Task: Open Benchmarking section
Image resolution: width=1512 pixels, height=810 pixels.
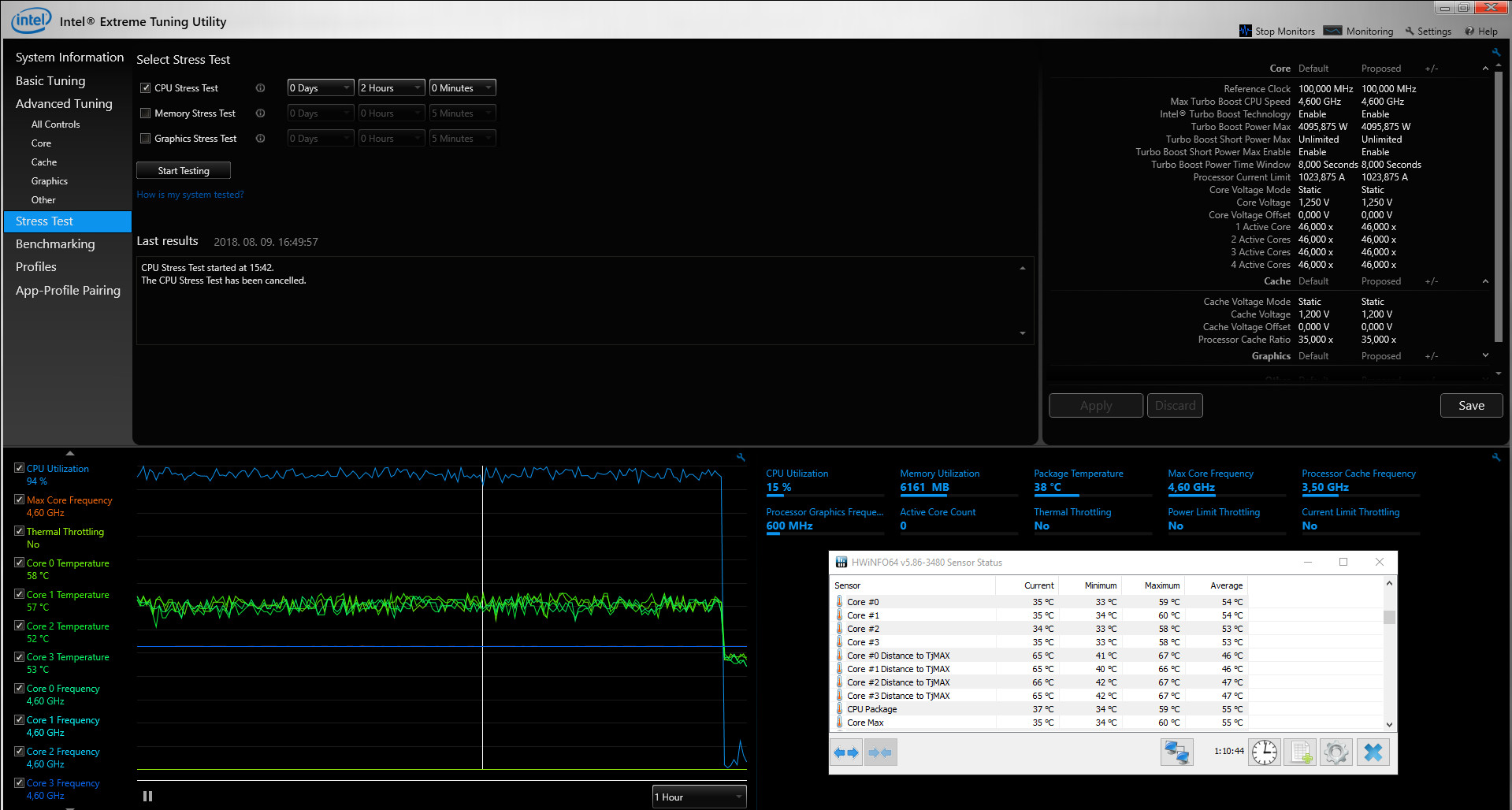Action: tap(55, 244)
